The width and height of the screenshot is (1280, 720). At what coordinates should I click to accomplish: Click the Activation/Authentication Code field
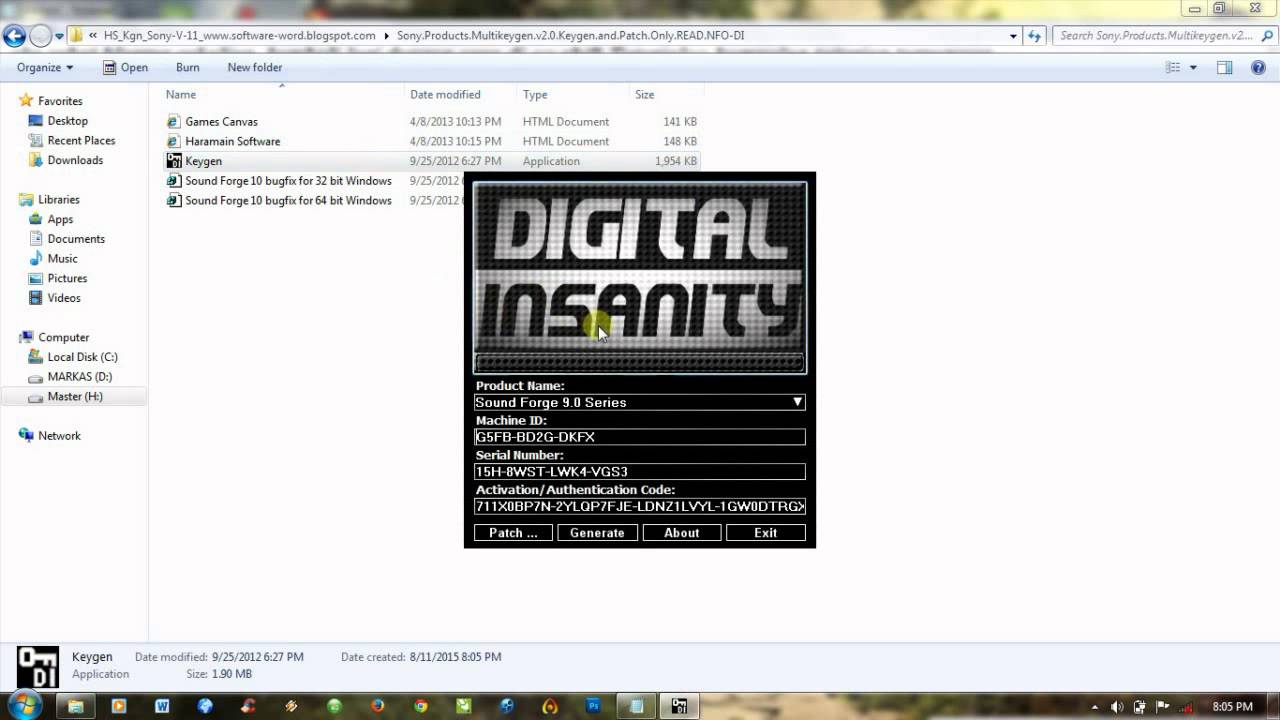click(640, 506)
